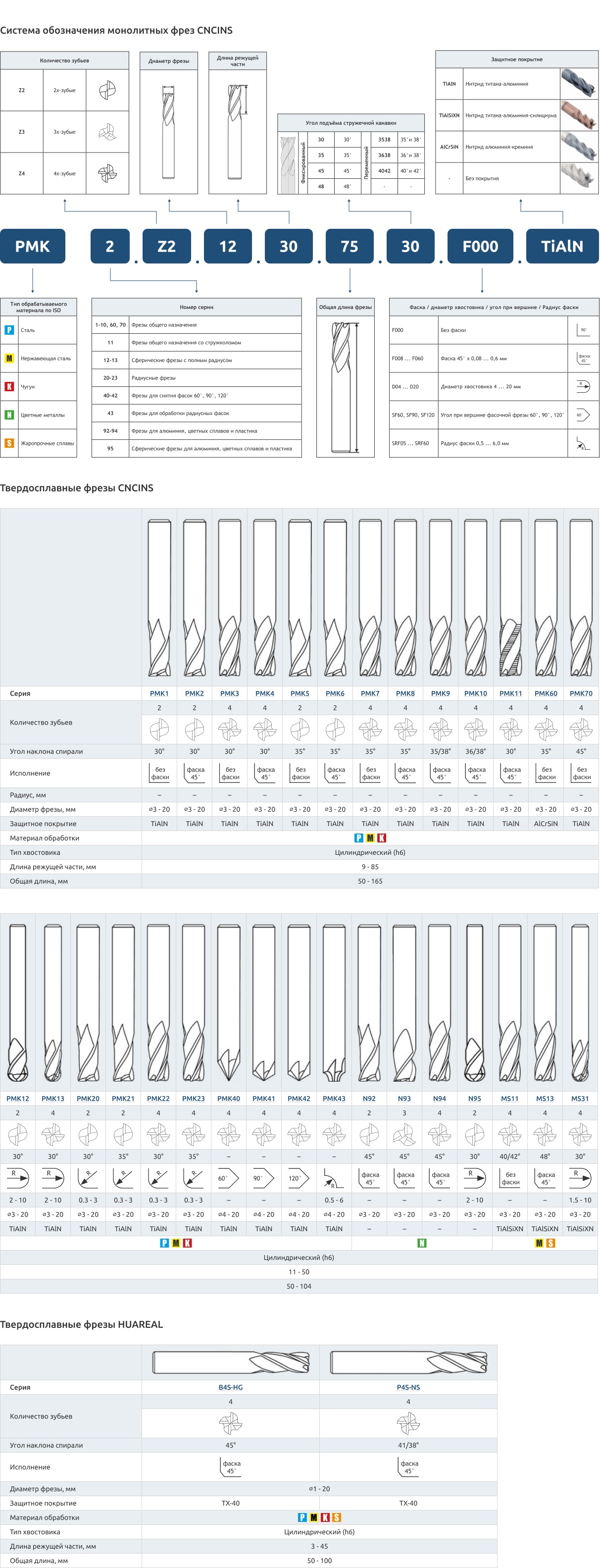Image resolution: width=600 pixels, height=1568 pixels.
Task: Click the Общая длина фрезы diagram
Action: [345, 387]
